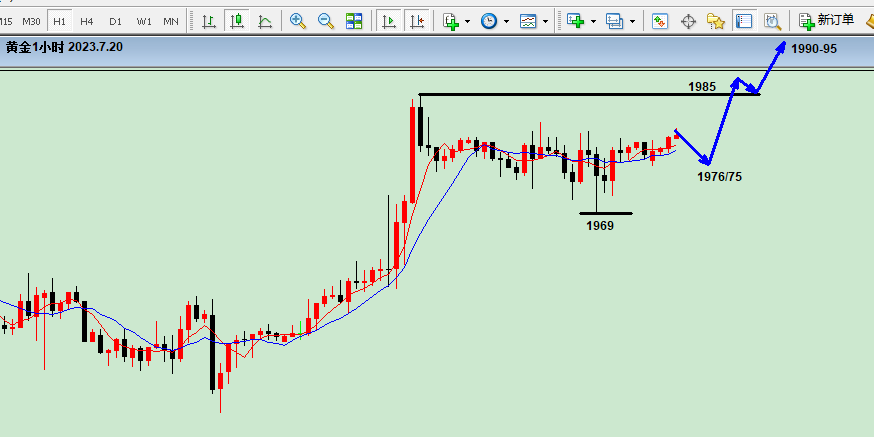Viewport: 874px width, 437px height.
Task: Open the periods clock icon
Action: coord(489,21)
